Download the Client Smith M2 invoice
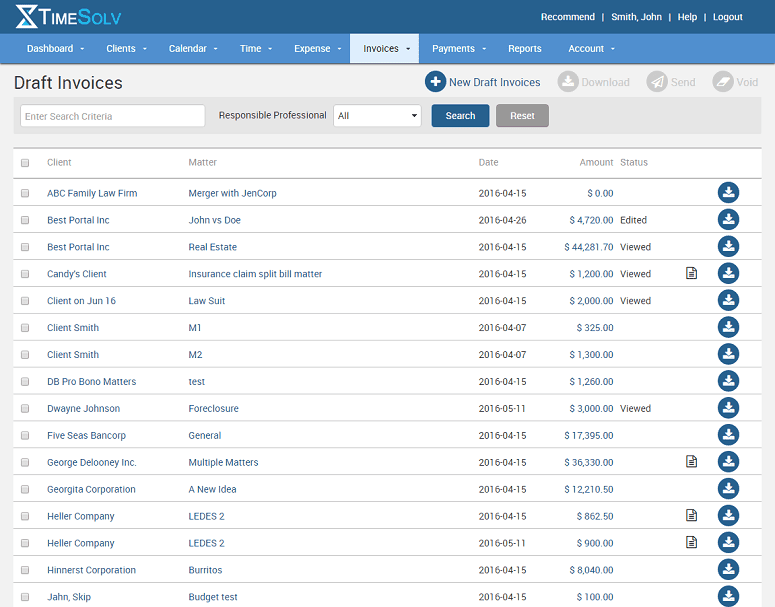Viewport: 775px width, 607px height. point(728,354)
